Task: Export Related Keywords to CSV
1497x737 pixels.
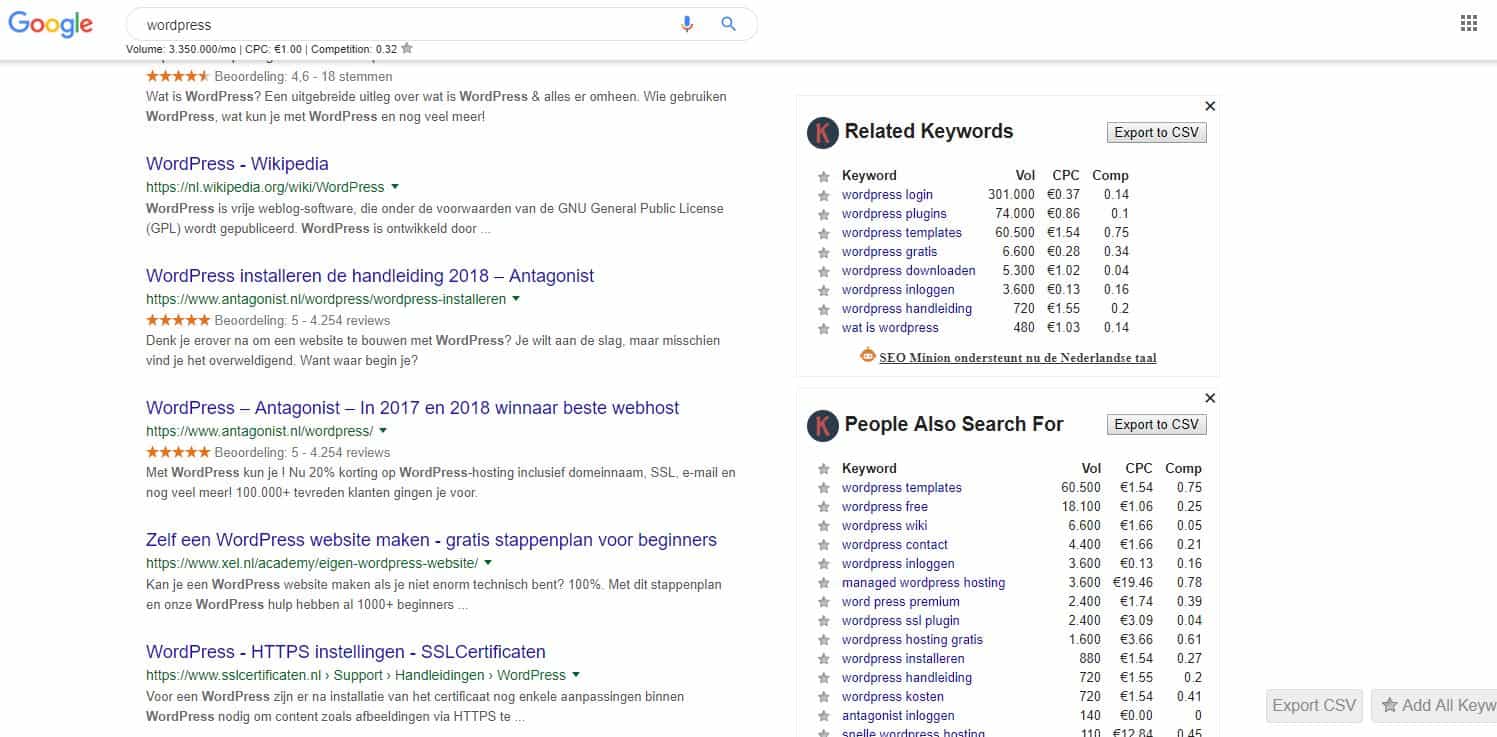Action: coord(1156,133)
